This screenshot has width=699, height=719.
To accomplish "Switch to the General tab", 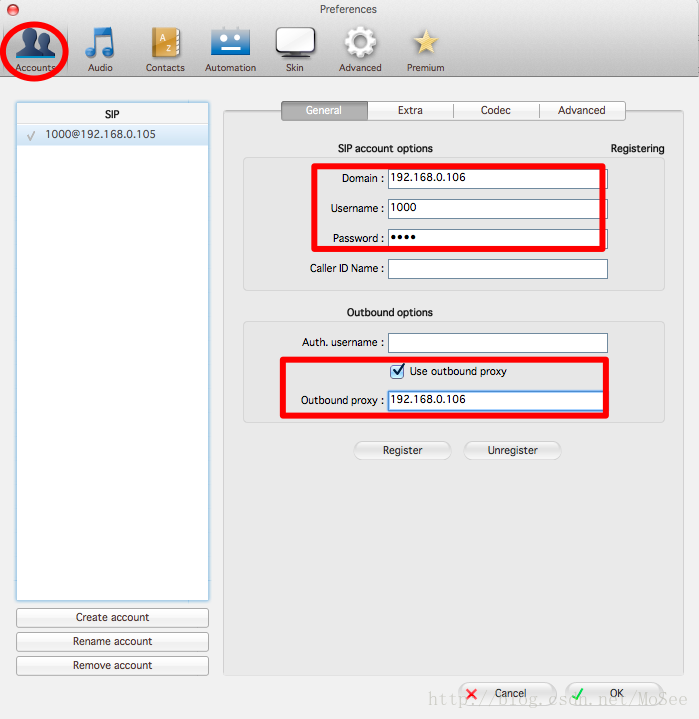I will (x=324, y=111).
